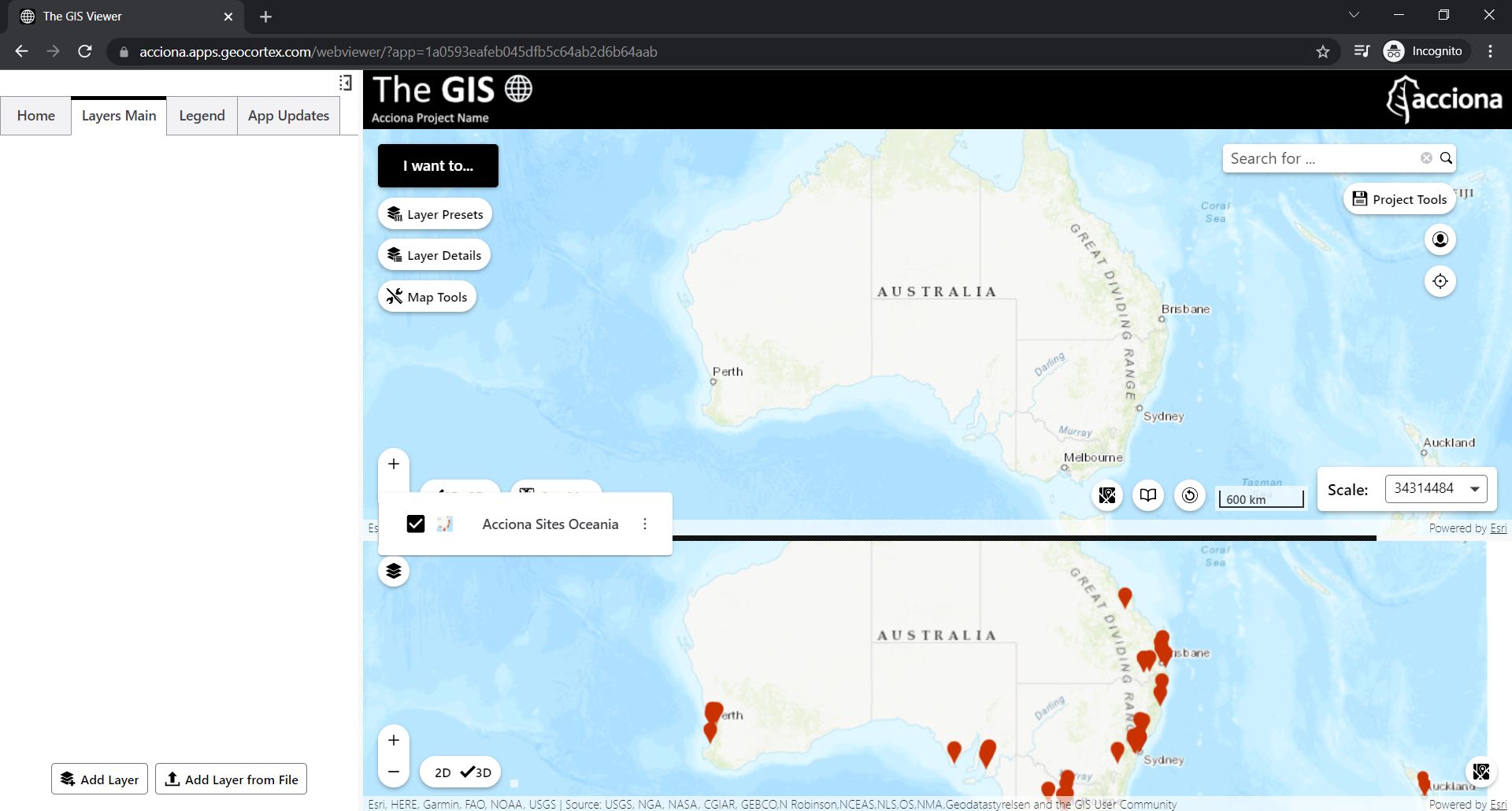Go back to the previous page

[x=21, y=52]
